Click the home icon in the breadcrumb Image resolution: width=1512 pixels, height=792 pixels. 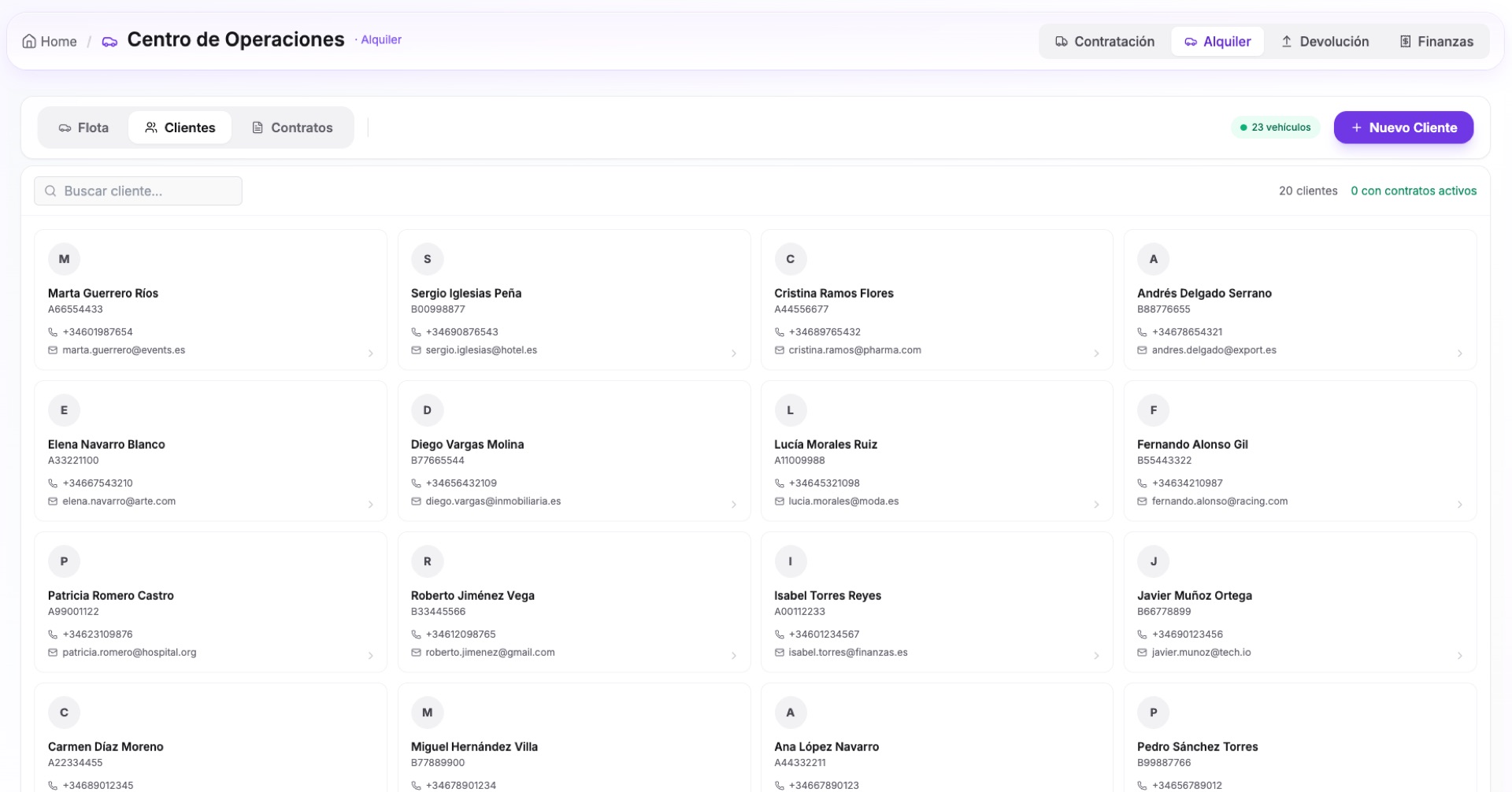pyautogui.click(x=28, y=41)
